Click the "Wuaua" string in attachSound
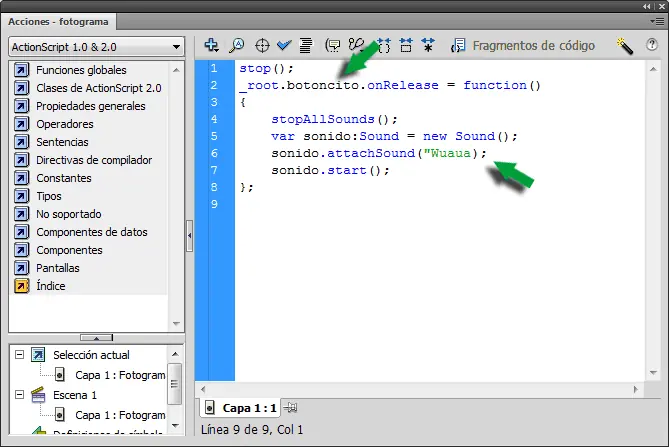669x447 pixels. click(x=447, y=153)
